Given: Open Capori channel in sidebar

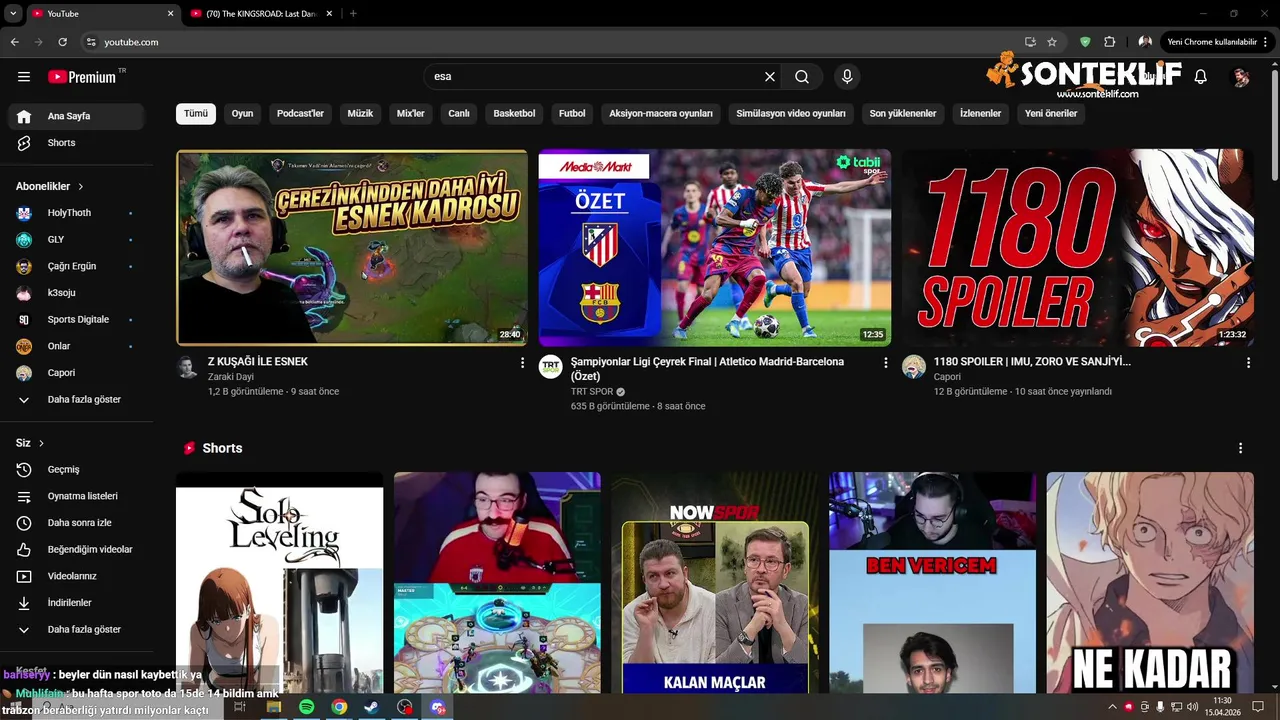Looking at the screenshot, I should click(76, 373).
